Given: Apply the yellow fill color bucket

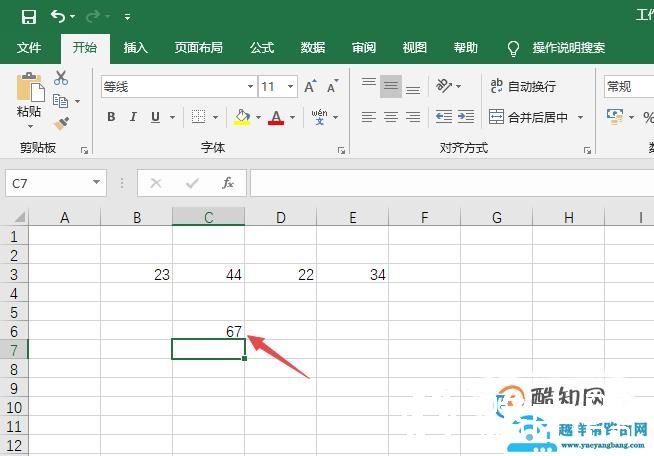Looking at the screenshot, I should click(x=242, y=117).
